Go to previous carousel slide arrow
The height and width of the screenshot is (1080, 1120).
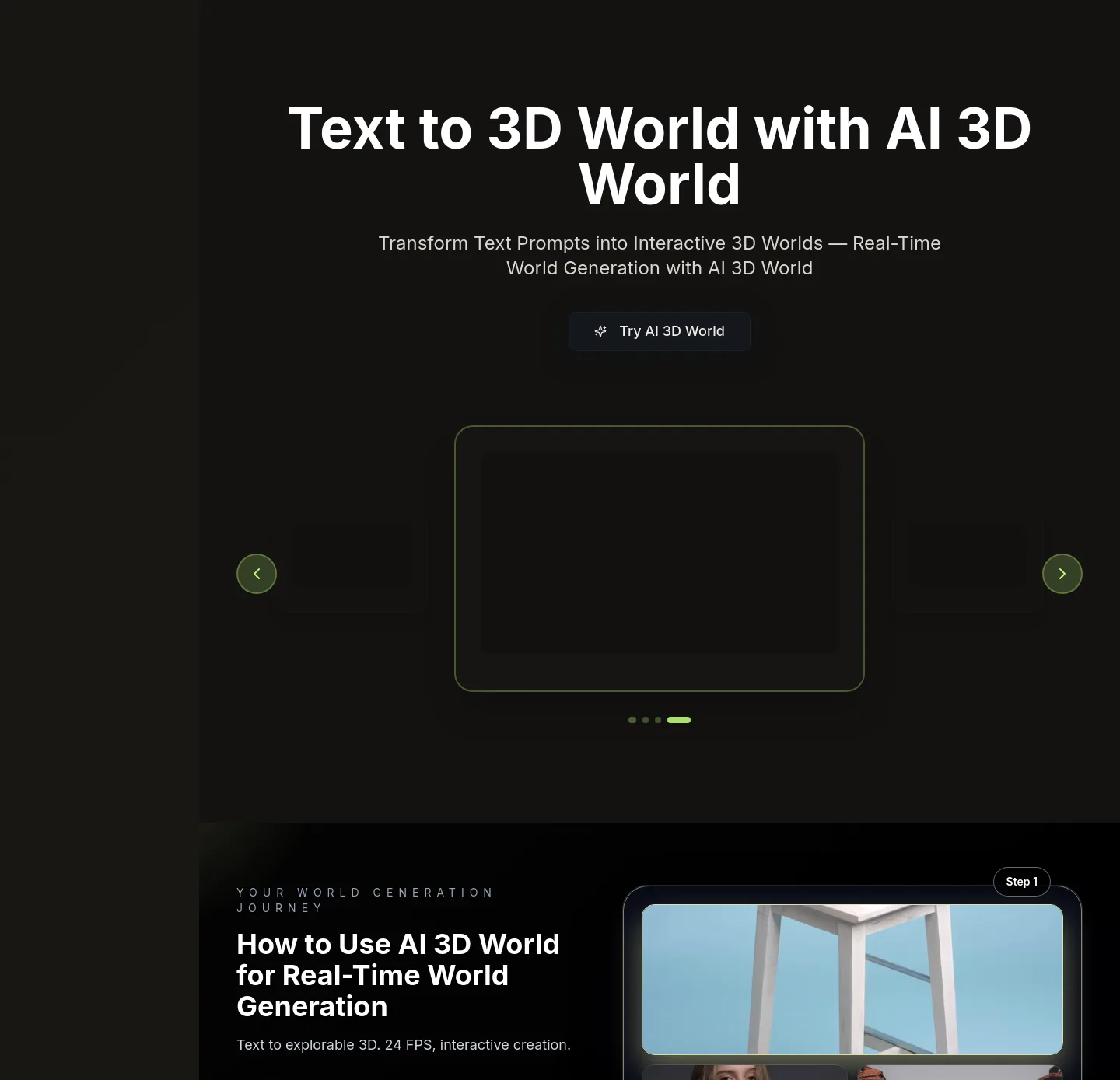click(257, 574)
